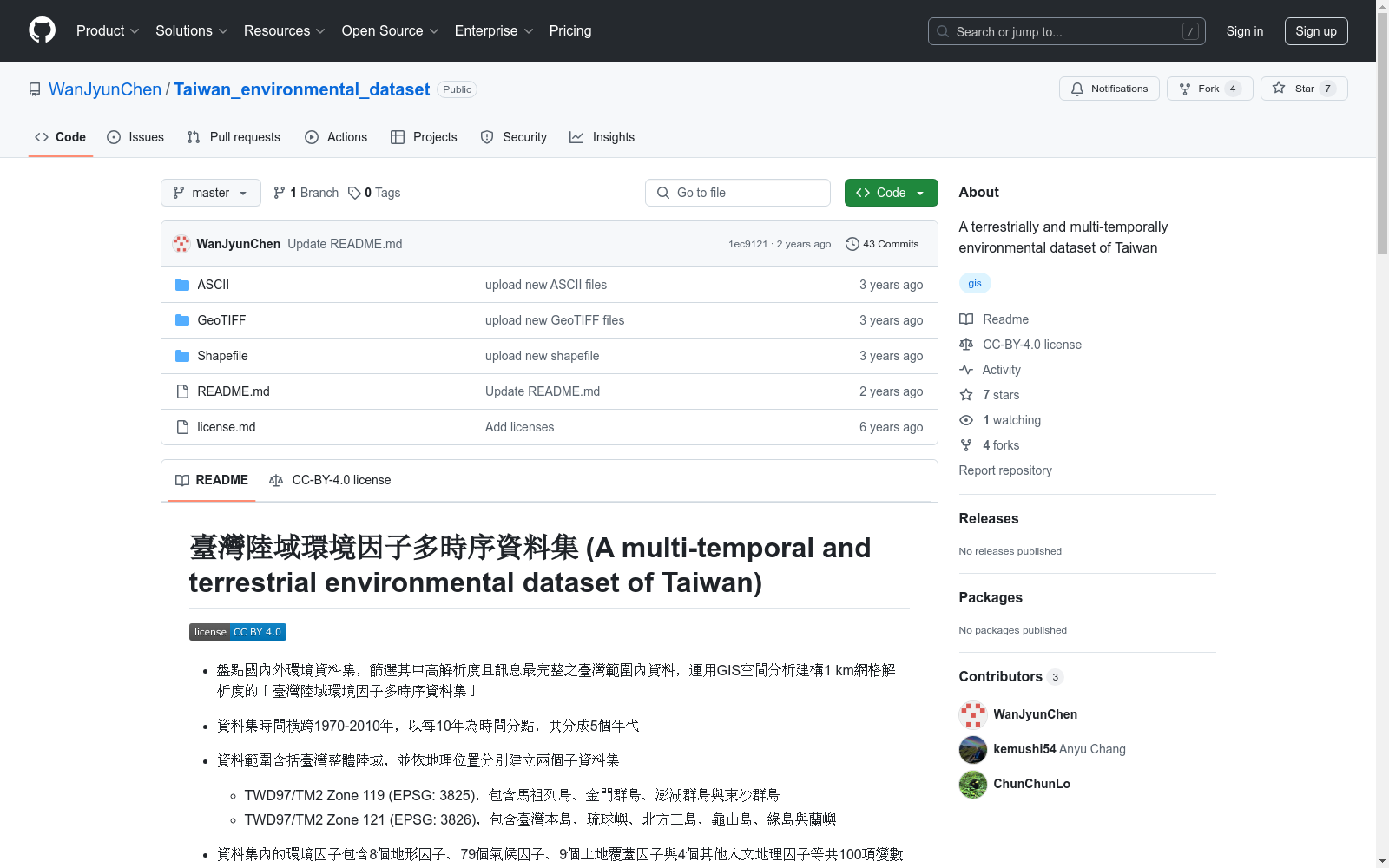
Task: Click the scales icon beside CC-BY-4.0 license in About
Action: pyautogui.click(x=966, y=345)
